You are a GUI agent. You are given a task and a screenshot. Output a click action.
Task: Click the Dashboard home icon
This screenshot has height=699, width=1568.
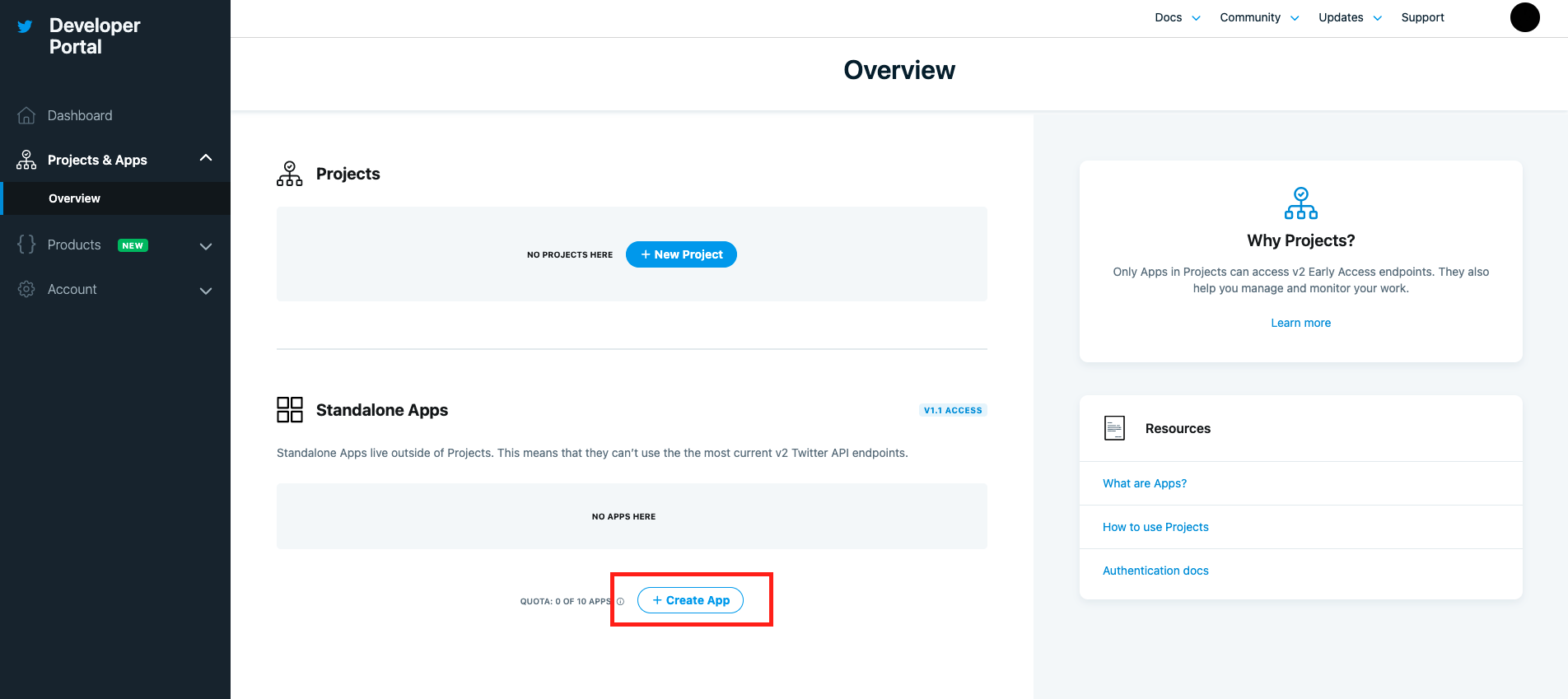[x=26, y=115]
